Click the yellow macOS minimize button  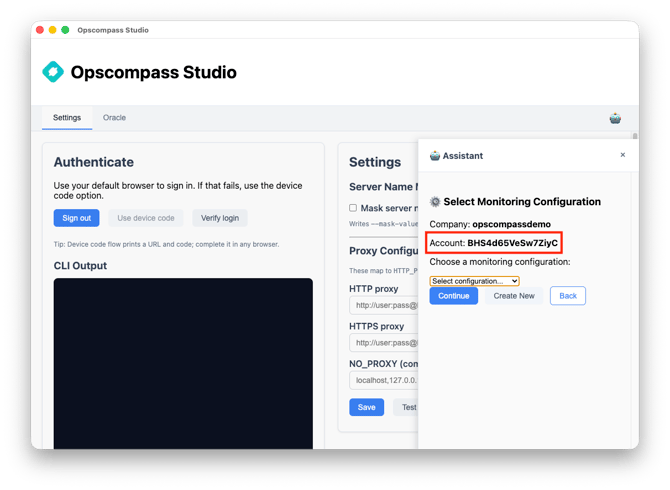tap(53, 30)
